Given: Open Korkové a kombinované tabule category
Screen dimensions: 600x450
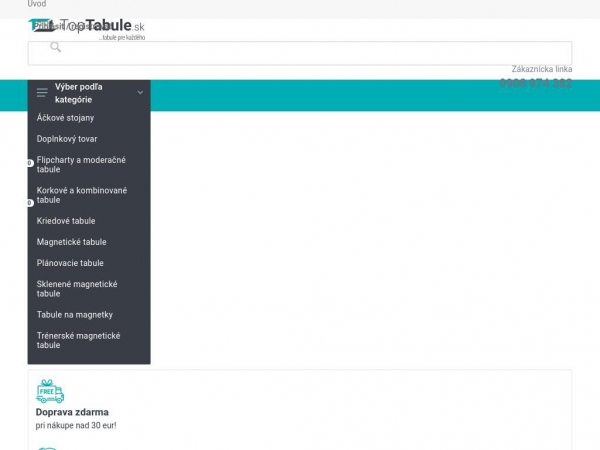Looking at the screenshot, I should coord(82,195).
